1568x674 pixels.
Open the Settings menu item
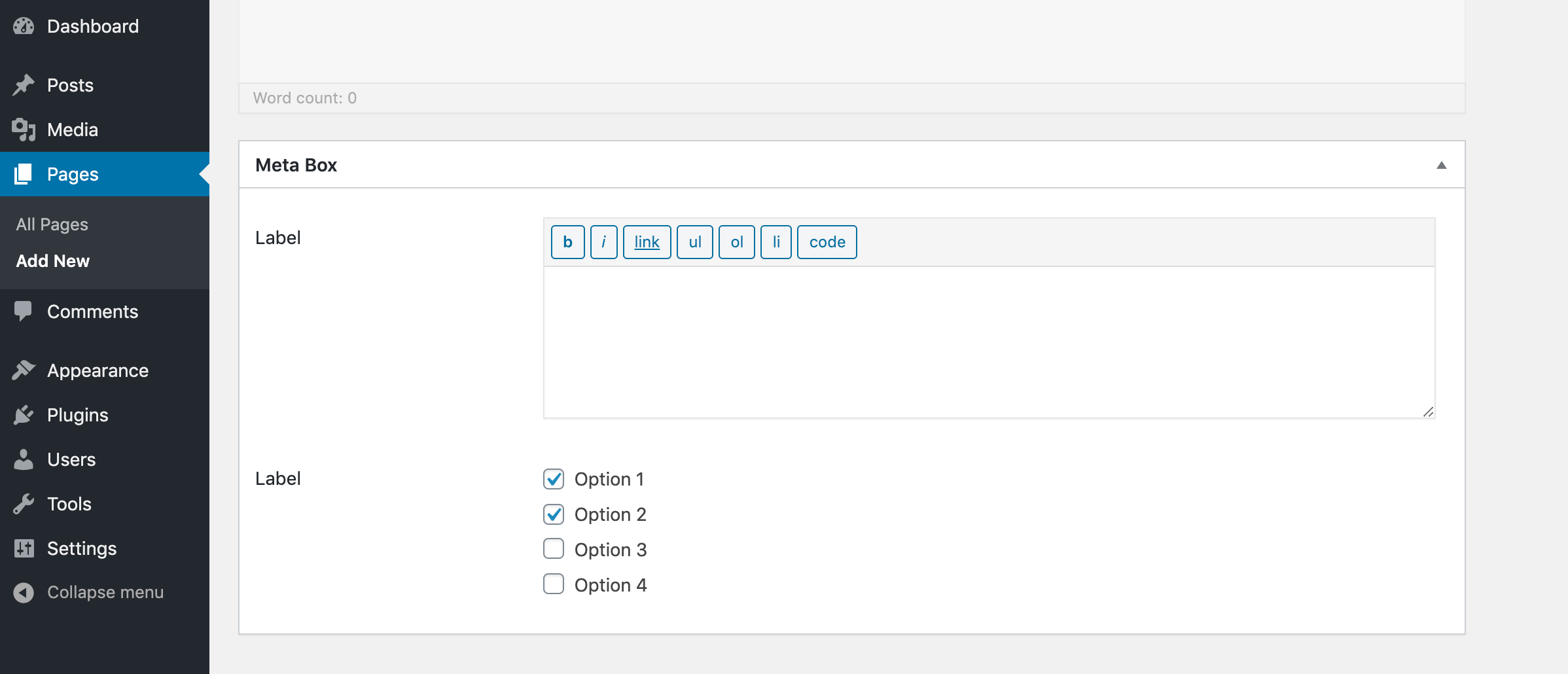81,548
